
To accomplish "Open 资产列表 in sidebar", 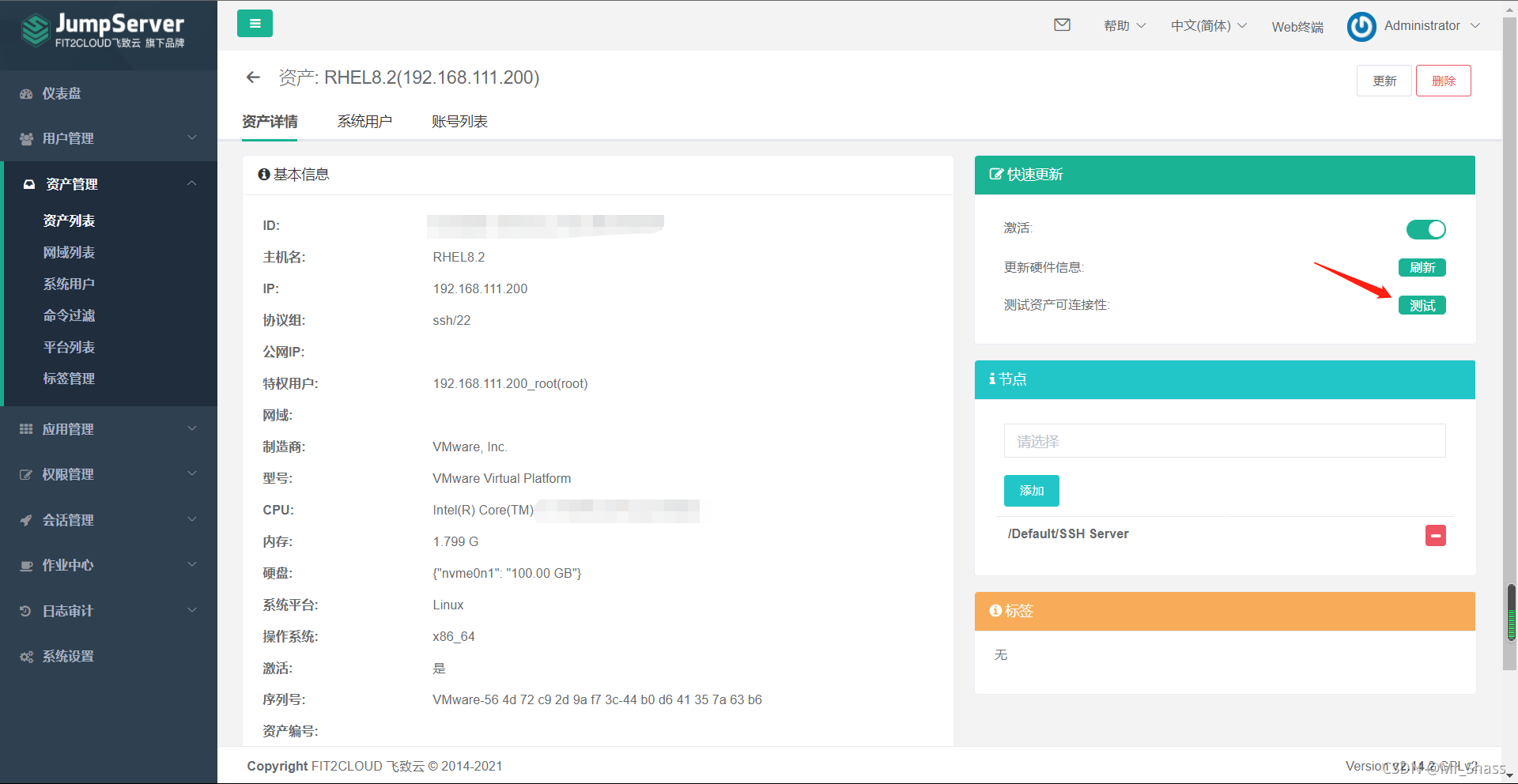I will tap(69, 220).
